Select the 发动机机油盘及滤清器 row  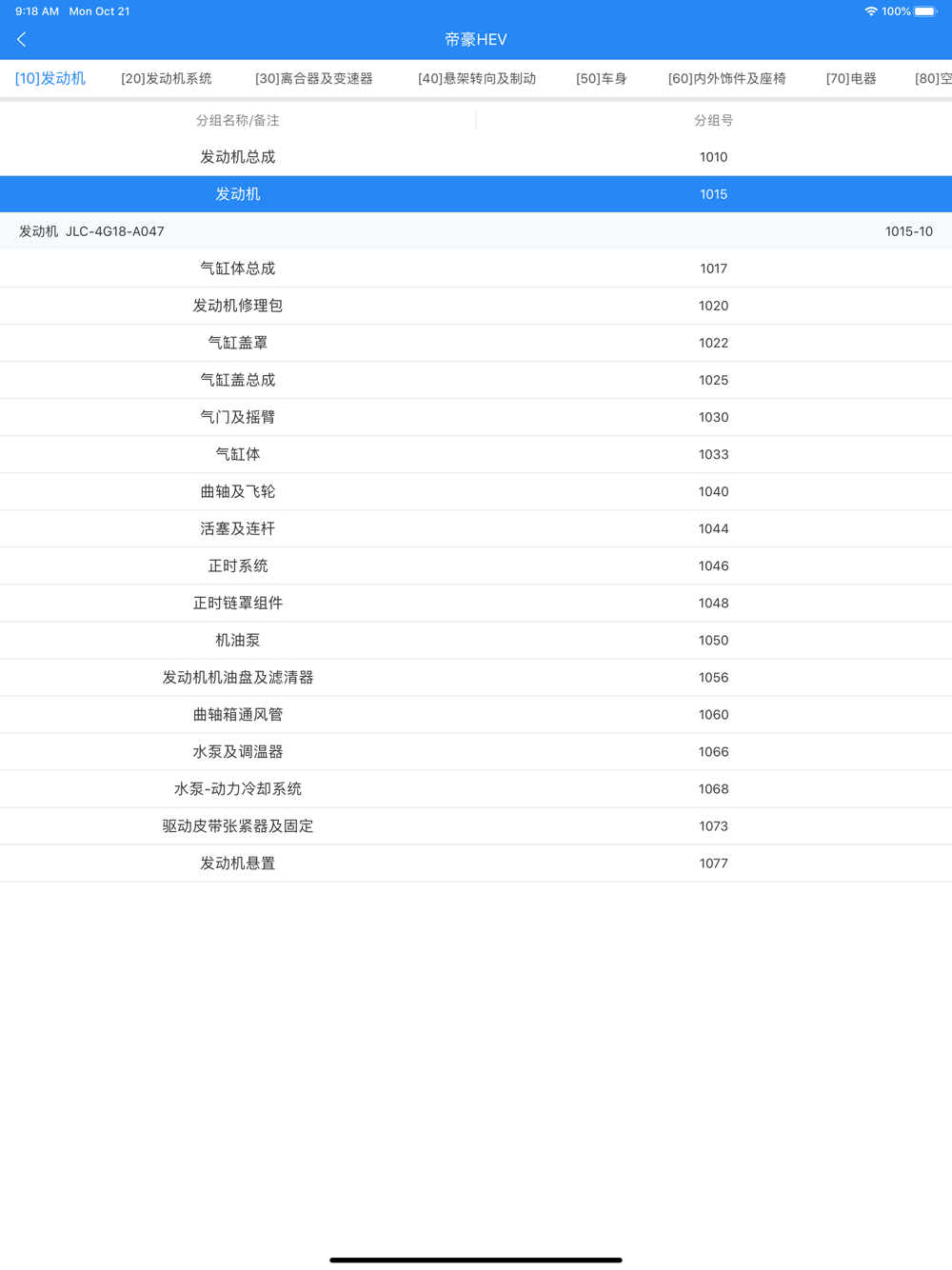476,677
